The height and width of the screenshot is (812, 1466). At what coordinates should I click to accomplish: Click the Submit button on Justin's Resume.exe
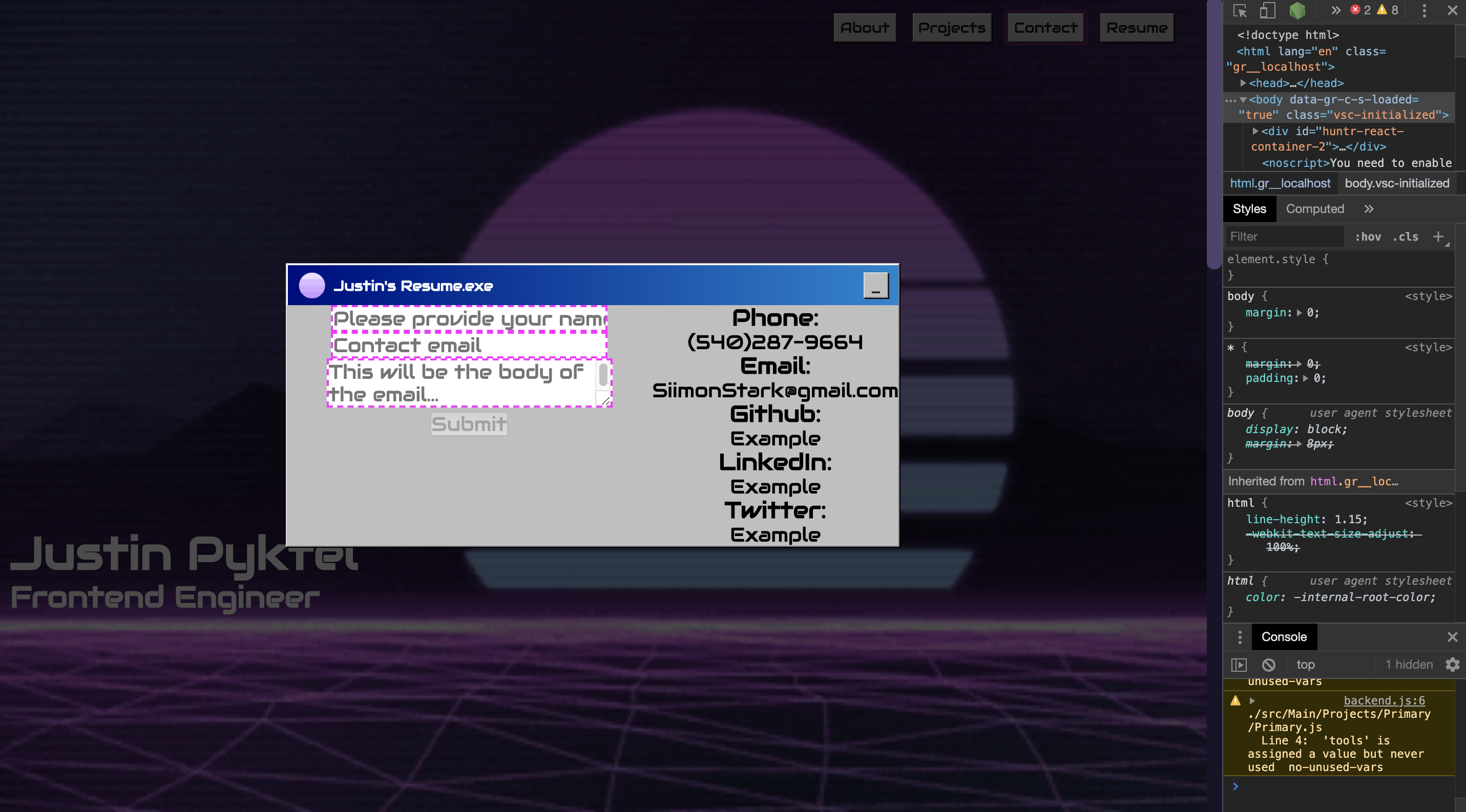tap(468, 423)
